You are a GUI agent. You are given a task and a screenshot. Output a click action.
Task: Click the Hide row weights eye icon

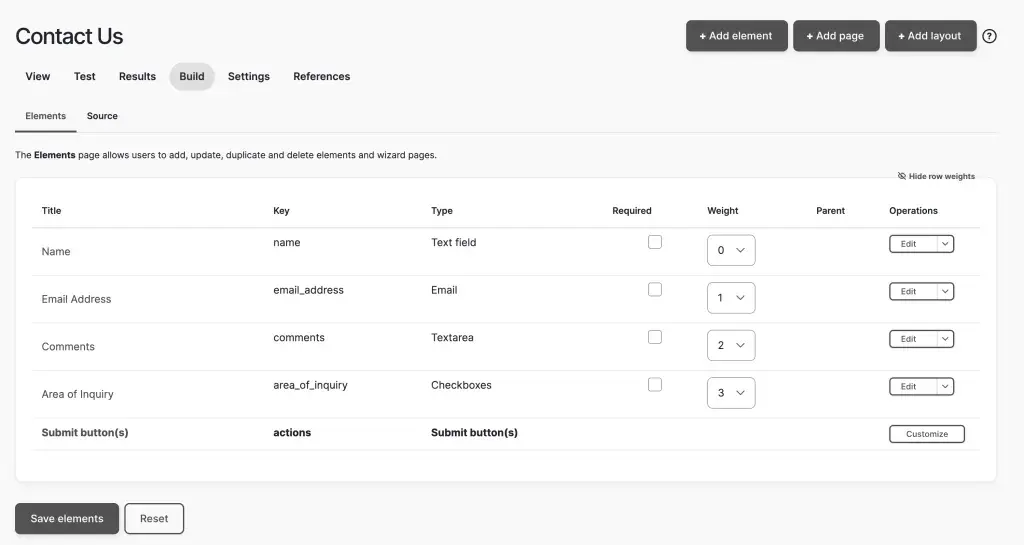[x=902, y=176]
